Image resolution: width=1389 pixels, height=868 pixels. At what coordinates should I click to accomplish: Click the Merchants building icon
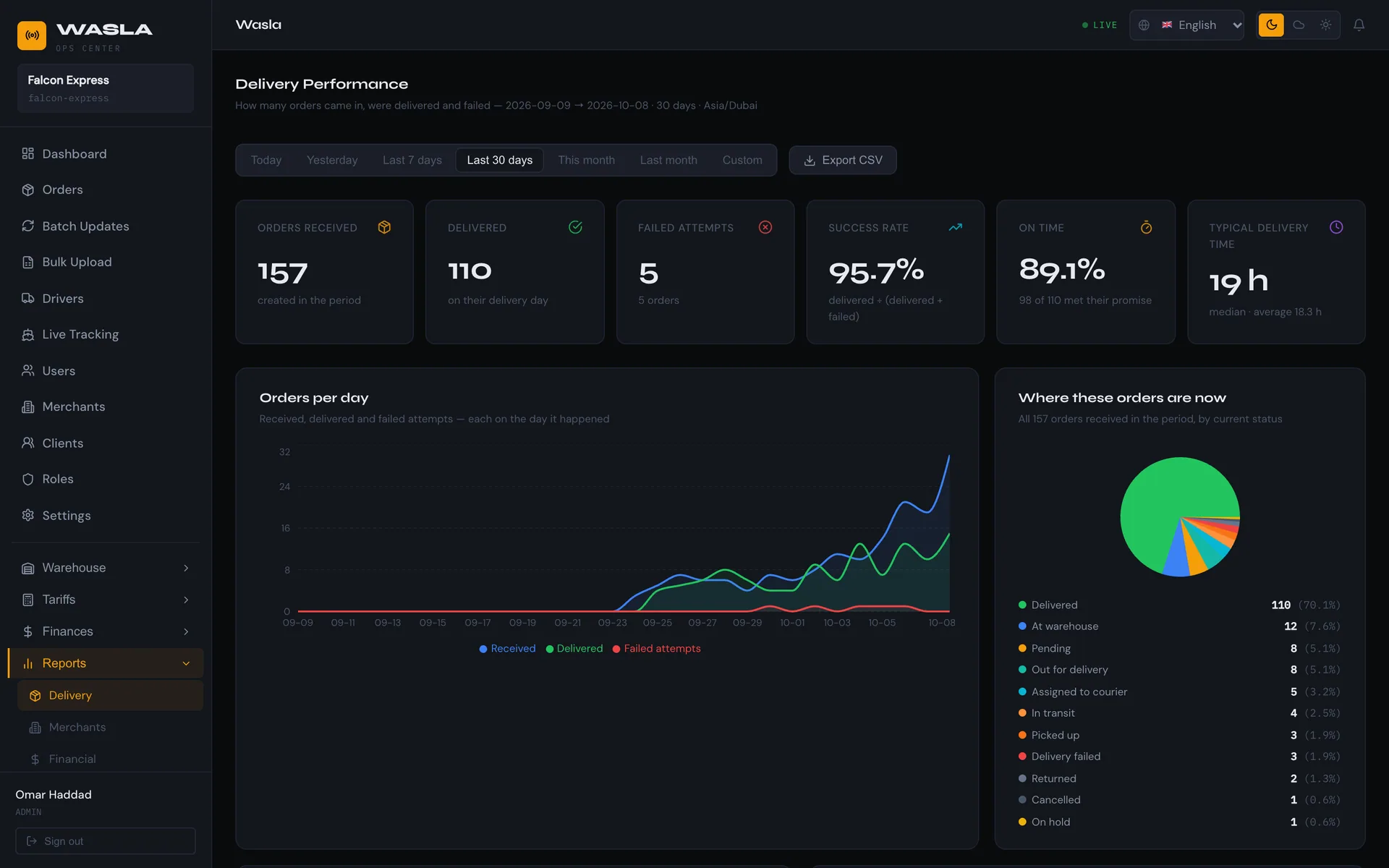pyautogui.click(x=28, y=407)
